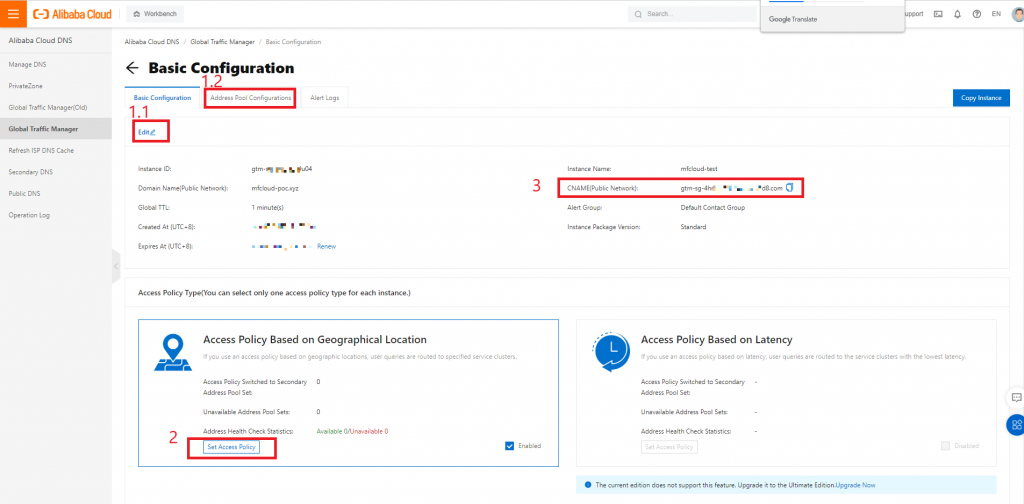Copy the CNAME with the copy icon
The height and width of the screenshot is (504, 1024).
click(x=789, y=188)
